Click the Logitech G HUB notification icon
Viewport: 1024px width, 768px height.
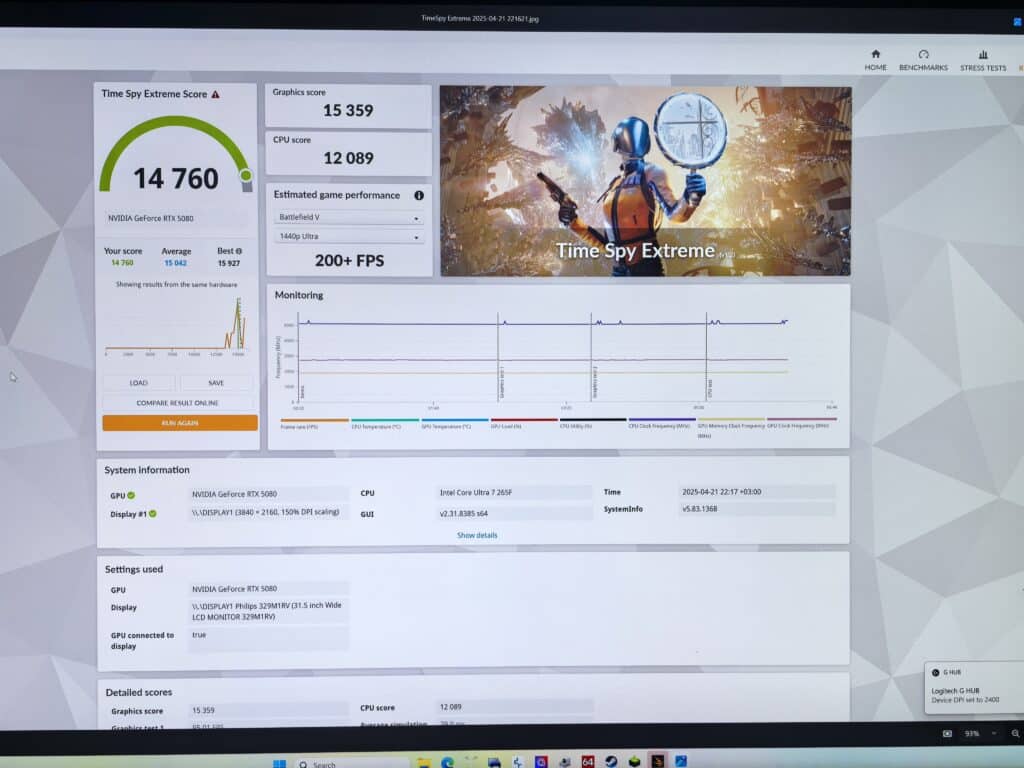pos(935,673)
